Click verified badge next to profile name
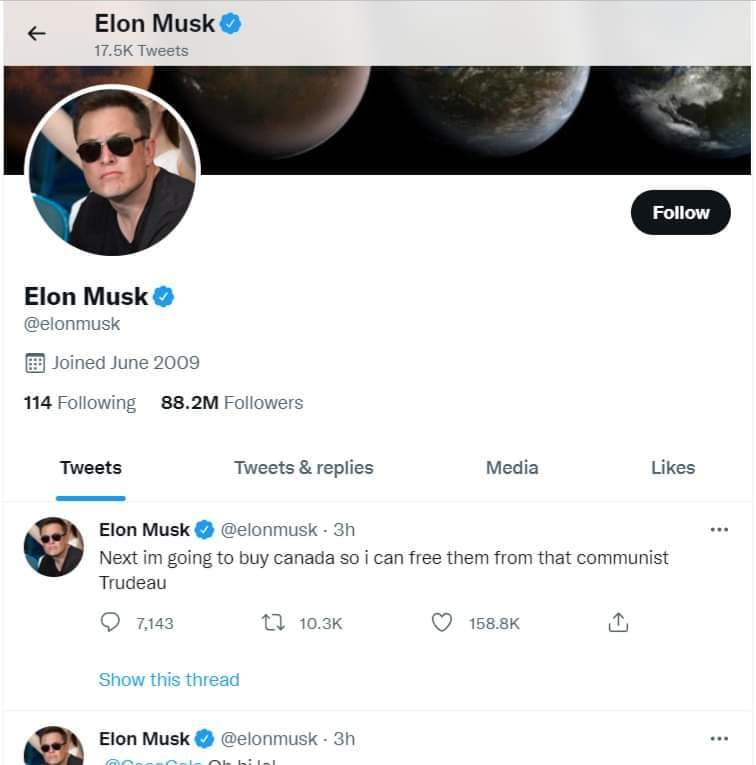The image size is (756, 765). (164, 296)
